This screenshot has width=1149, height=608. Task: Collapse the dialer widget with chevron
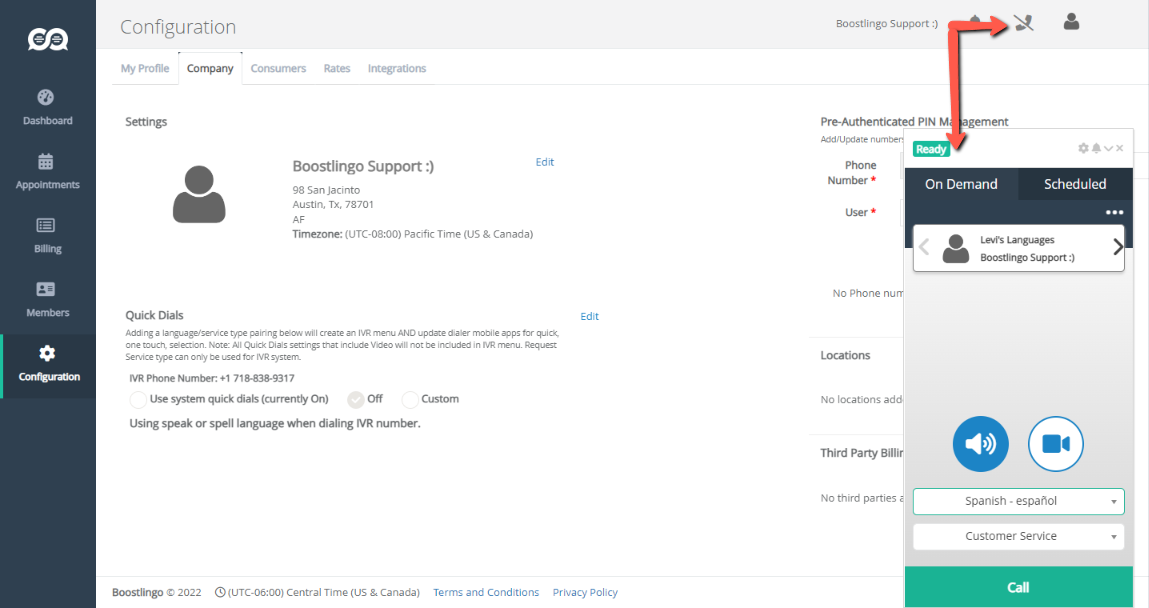point(1108,149)
